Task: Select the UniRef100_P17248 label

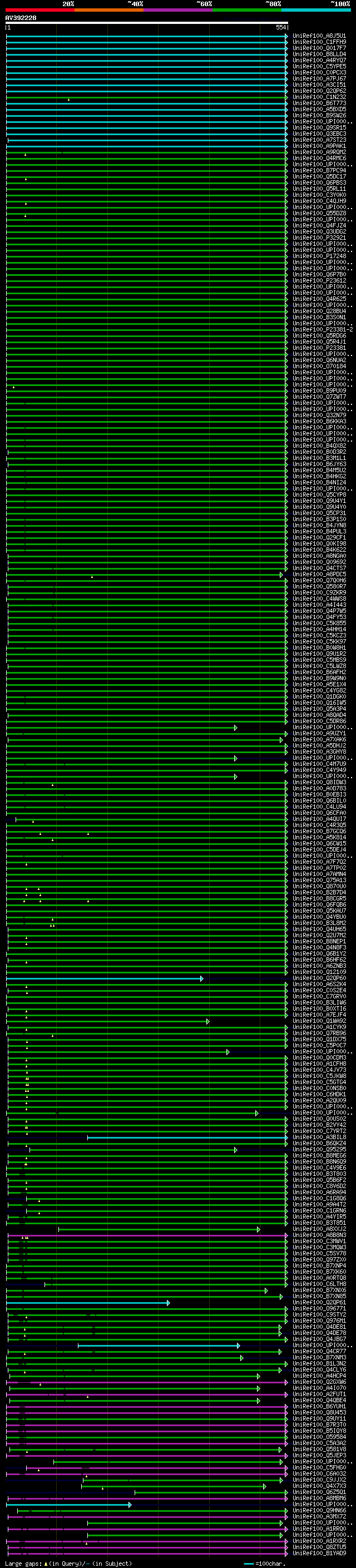Action: tap(319, 256)
